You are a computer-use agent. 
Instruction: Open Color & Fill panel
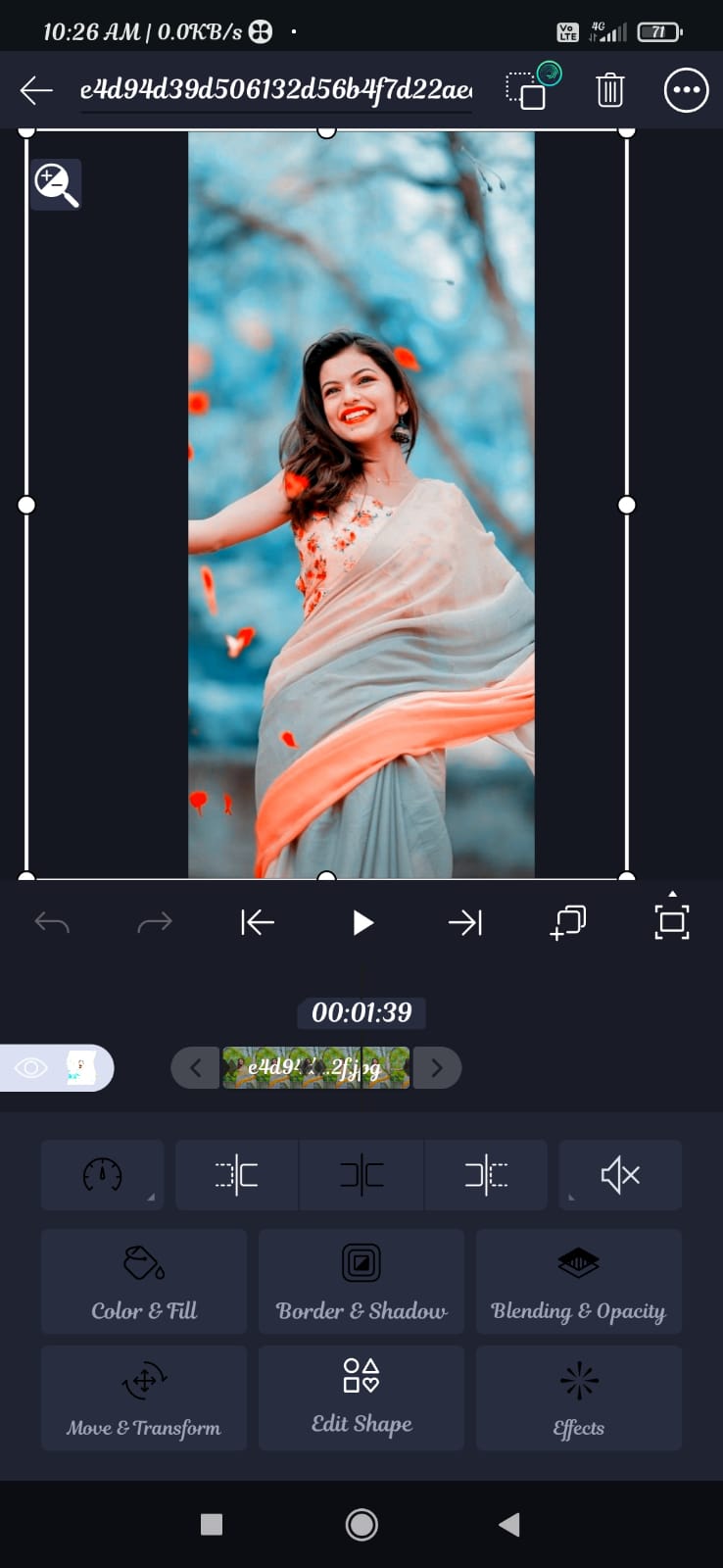144,1281
